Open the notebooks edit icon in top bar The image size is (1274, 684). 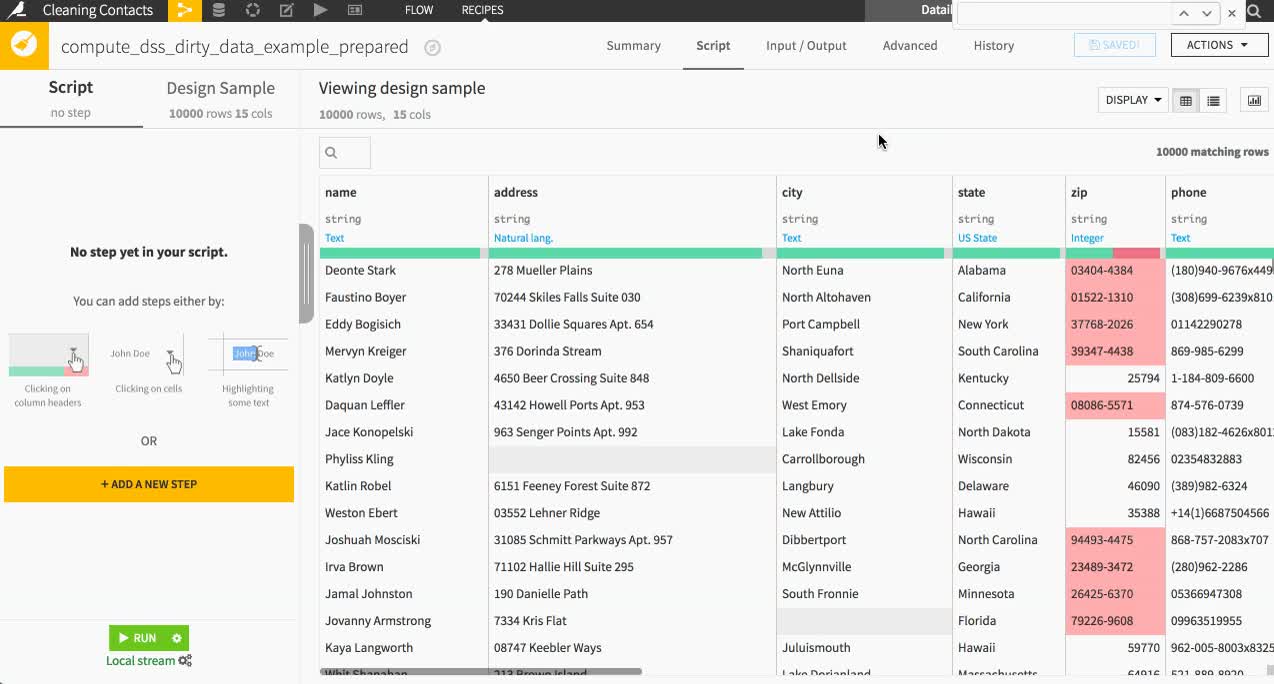(286, 11)
